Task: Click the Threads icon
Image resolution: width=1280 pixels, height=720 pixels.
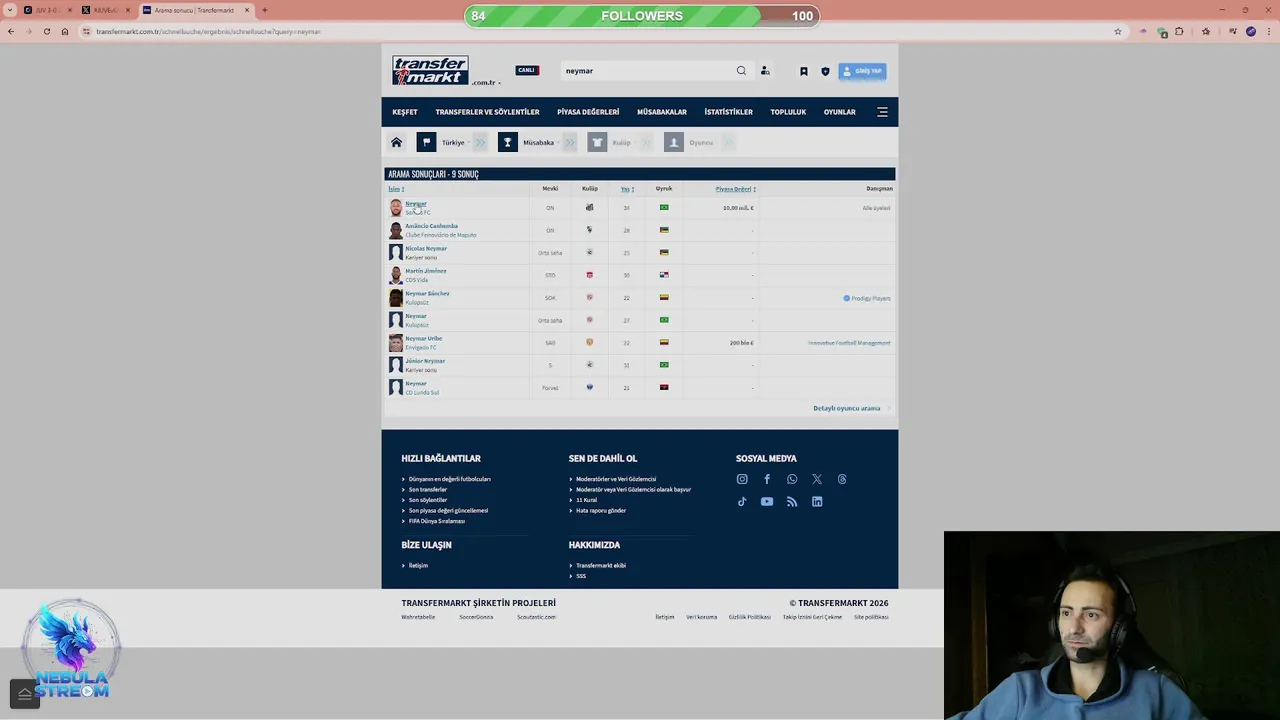Action: point(842,479)
